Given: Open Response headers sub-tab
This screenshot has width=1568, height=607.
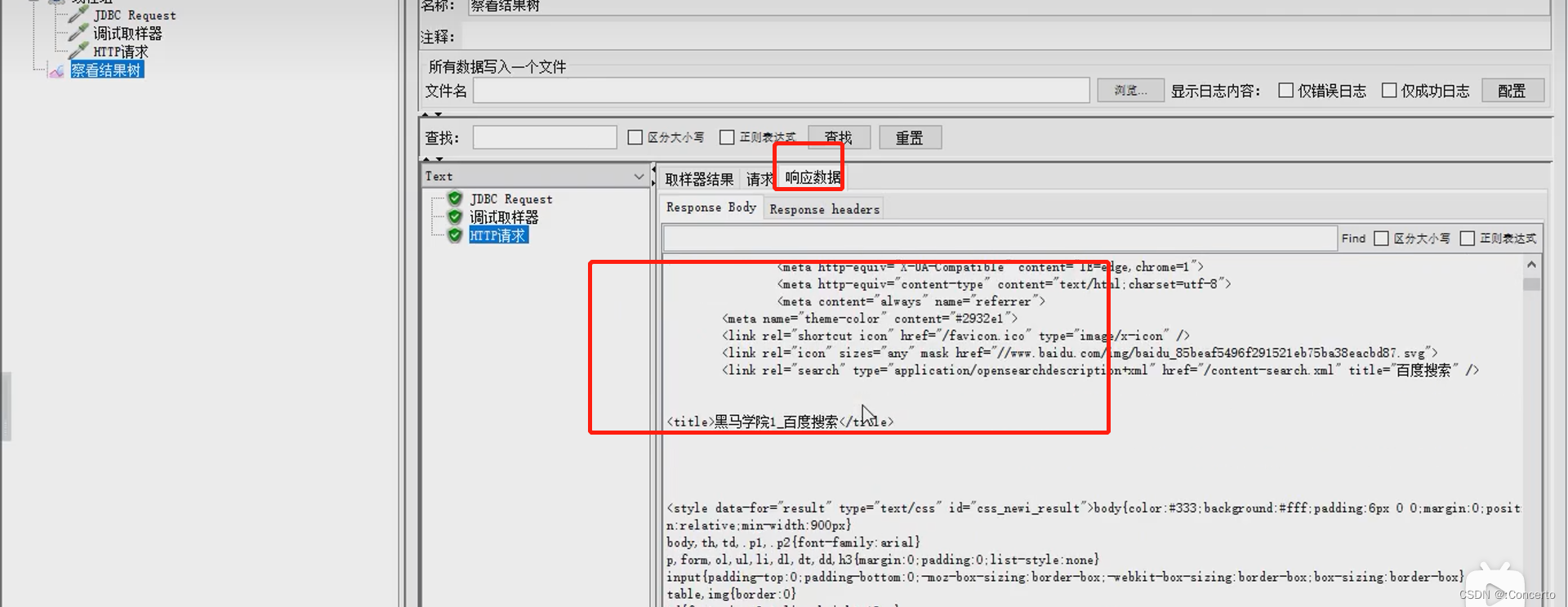Looking at the screenshot, I should pyautogui.click(x=824, y=209).
